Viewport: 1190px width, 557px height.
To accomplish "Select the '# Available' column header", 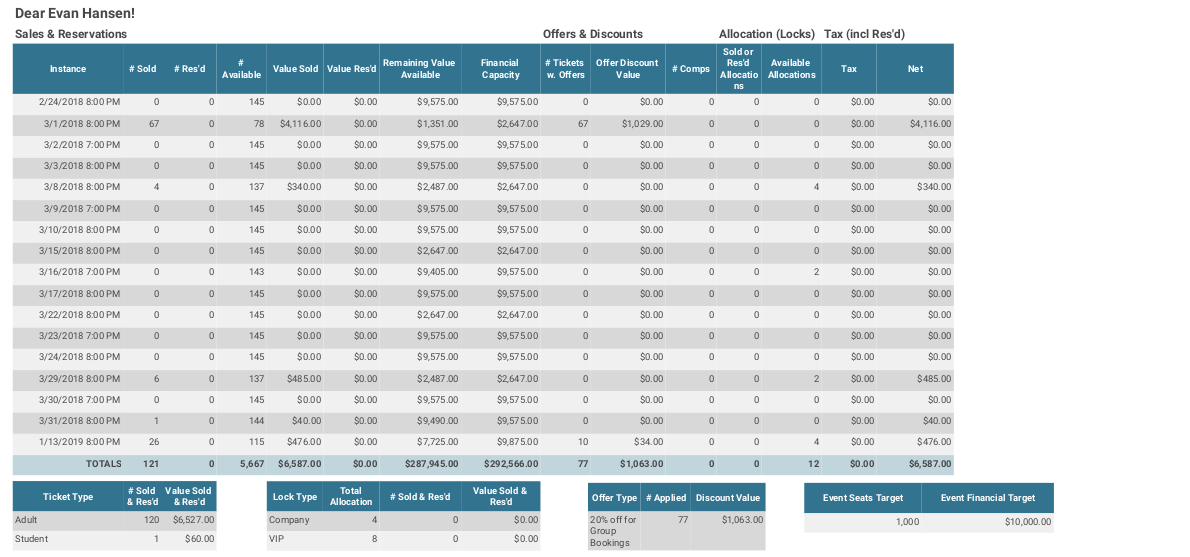I will coord(241,69).
